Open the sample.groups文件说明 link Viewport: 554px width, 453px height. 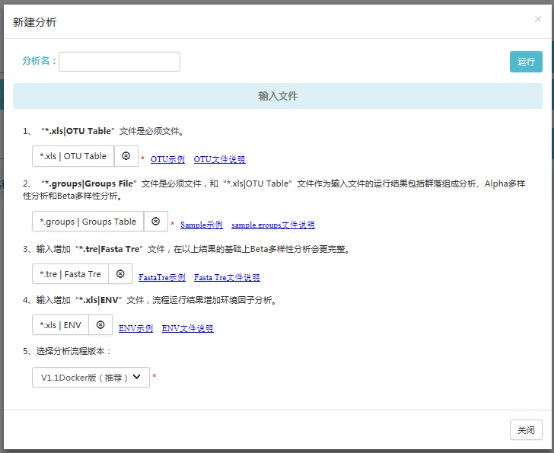pos(273,225)
